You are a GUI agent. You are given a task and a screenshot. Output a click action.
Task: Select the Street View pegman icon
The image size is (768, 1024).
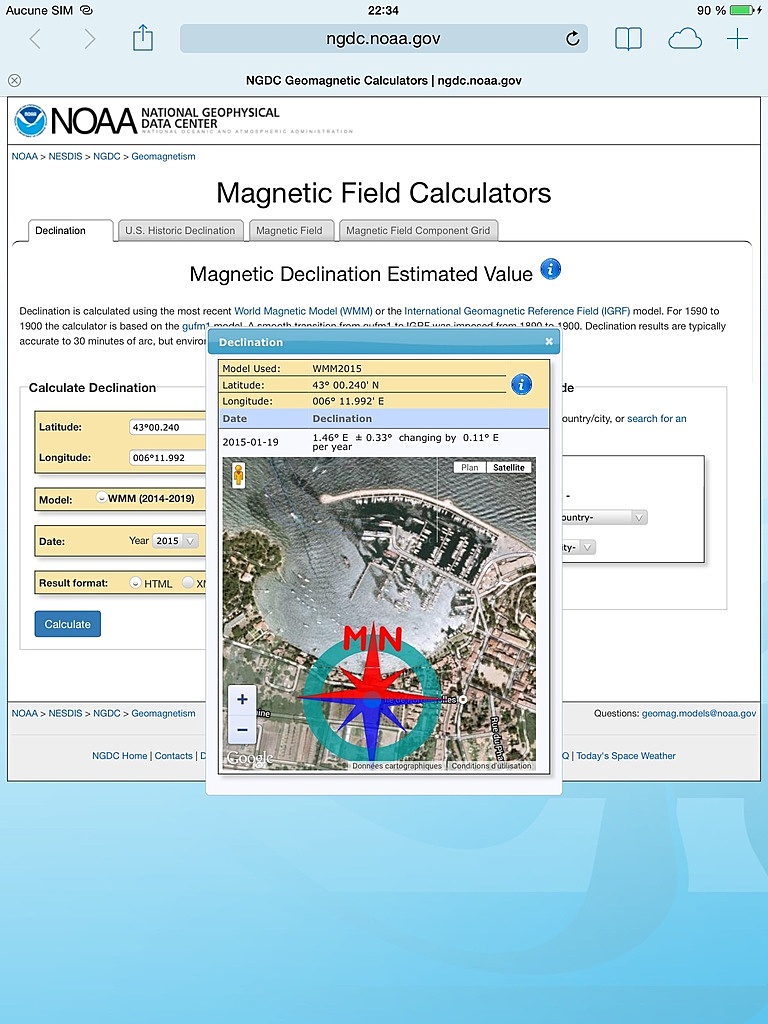[x=239, y=475]
